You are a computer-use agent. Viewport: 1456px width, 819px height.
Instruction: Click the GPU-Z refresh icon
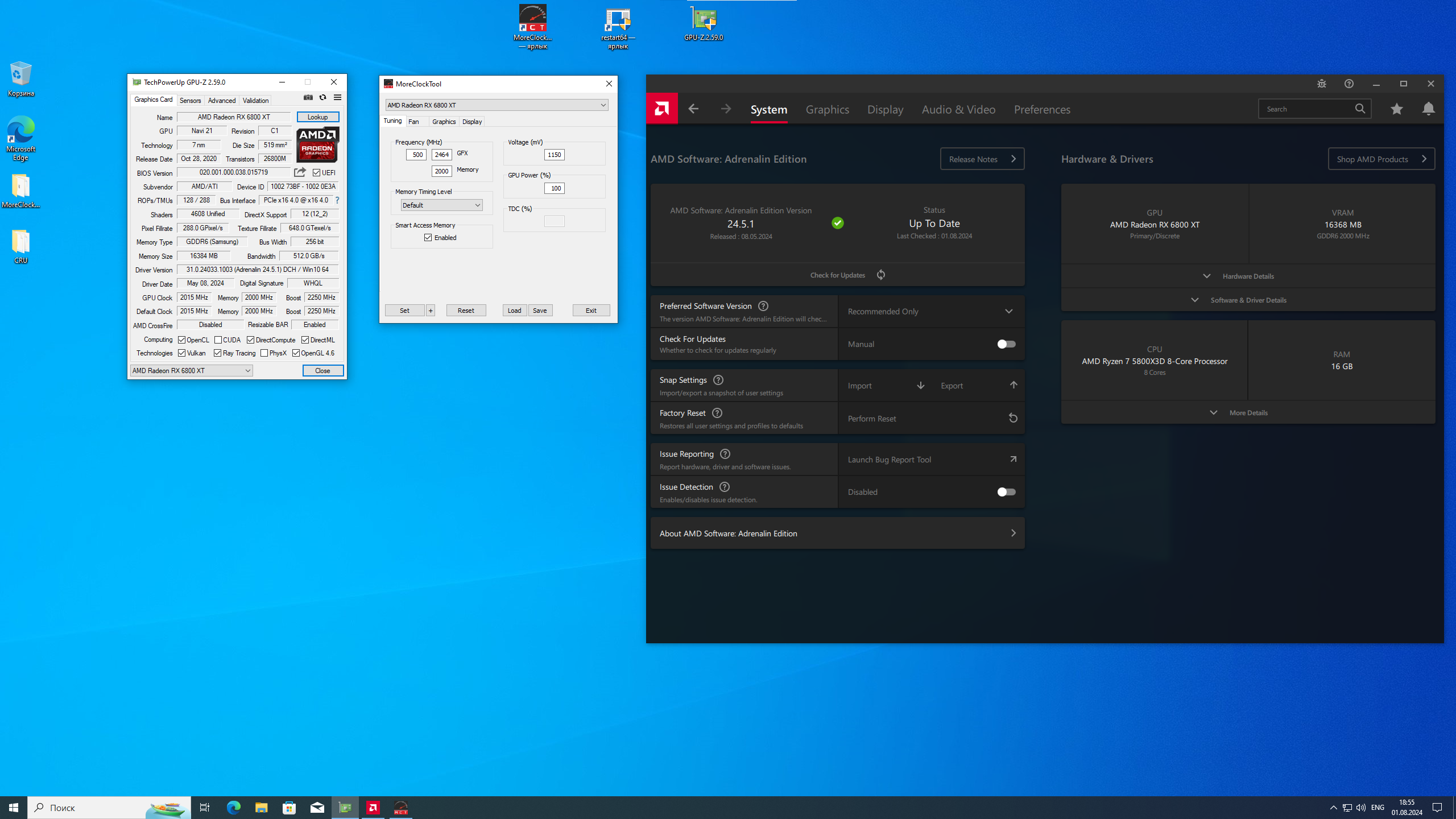pos(322,98)
